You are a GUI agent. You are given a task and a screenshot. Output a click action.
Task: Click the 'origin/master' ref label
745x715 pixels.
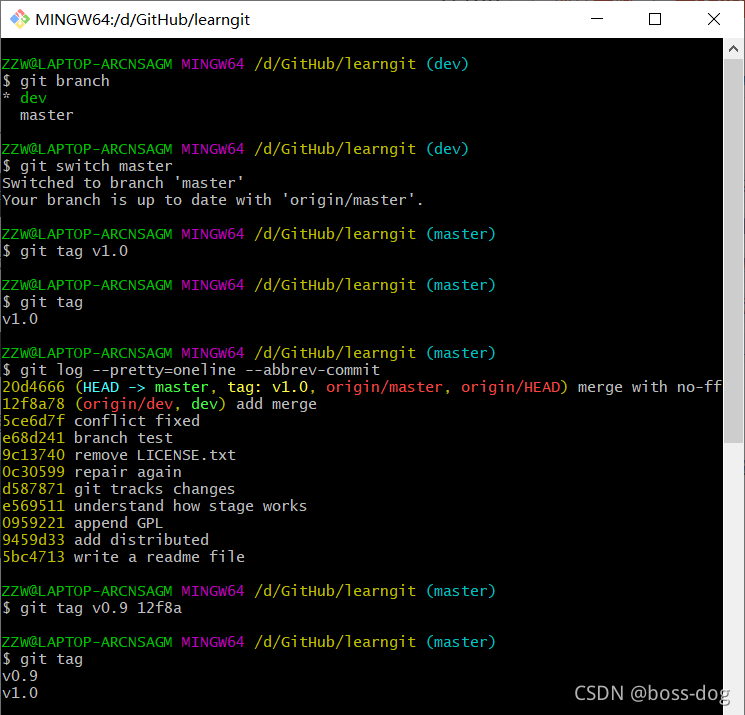pos(384,387)
